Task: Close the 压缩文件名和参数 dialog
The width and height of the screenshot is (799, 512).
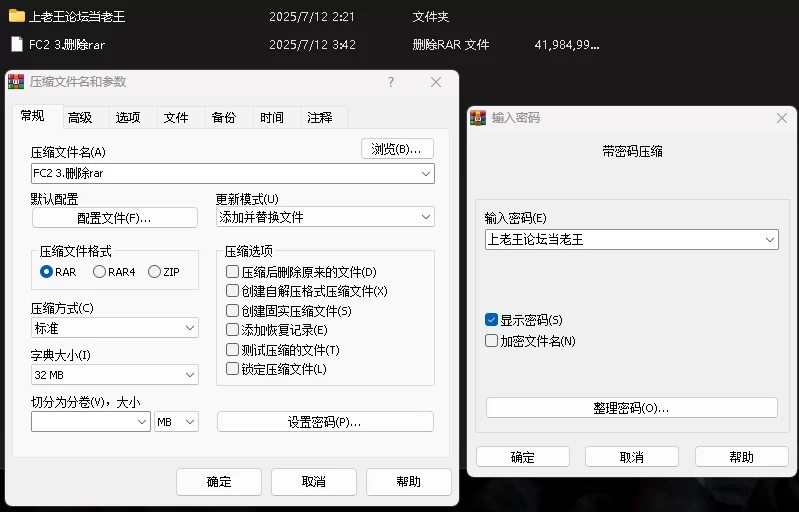Action: (436, 82)
